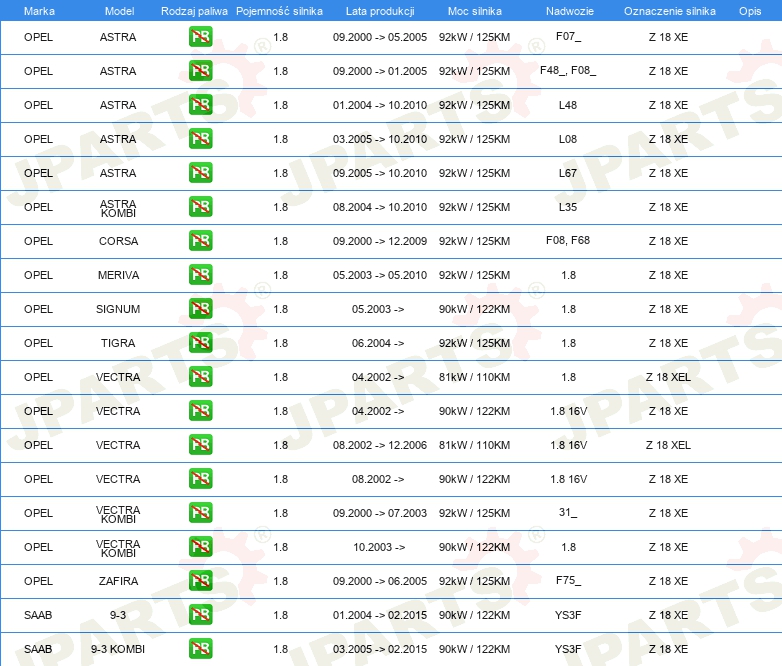Viewport: 782px width, 666px height.
Task: Click production dates 09.2000 -> 01.2005
Action: coord(380,71)
